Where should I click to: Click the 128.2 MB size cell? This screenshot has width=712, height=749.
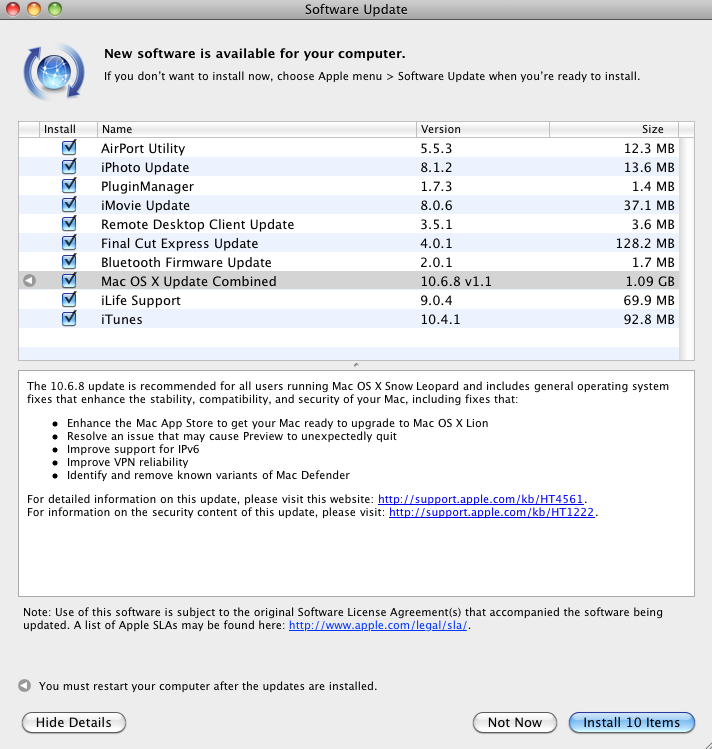tap(645, 243)
